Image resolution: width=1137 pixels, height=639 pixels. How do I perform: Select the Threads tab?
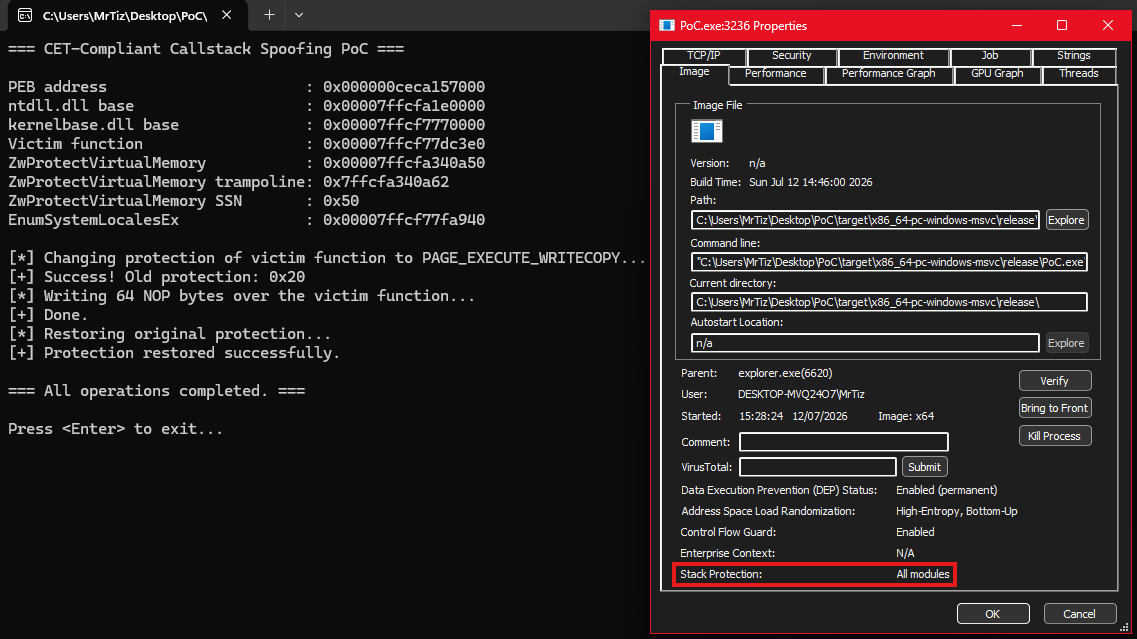point(1078,73)
